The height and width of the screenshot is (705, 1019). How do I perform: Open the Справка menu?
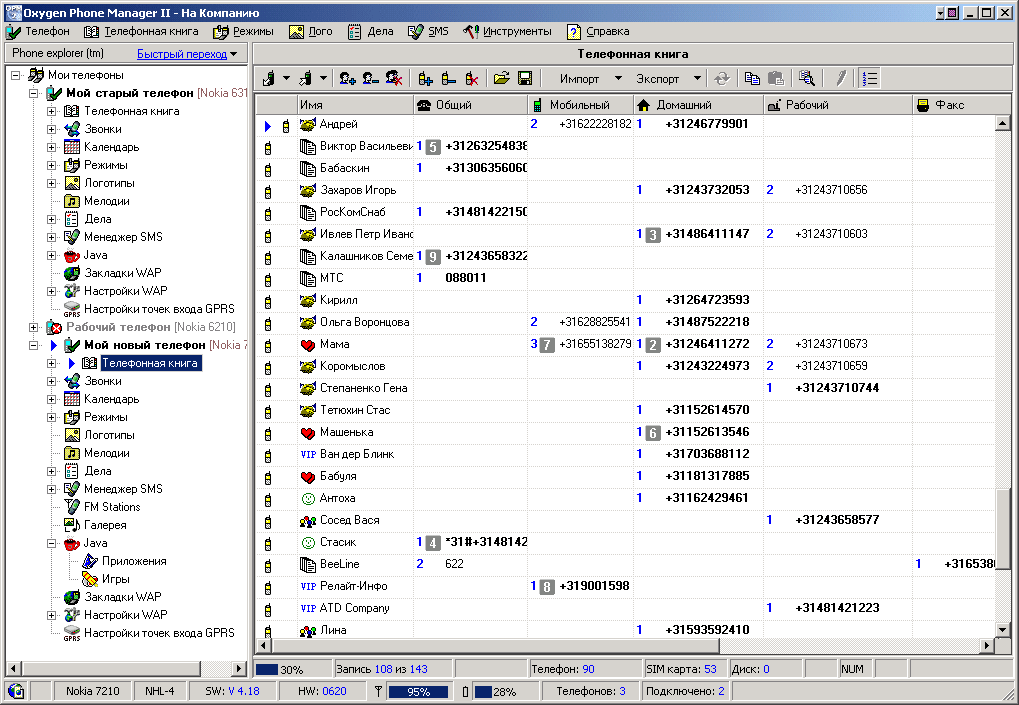tap(598, 31)
